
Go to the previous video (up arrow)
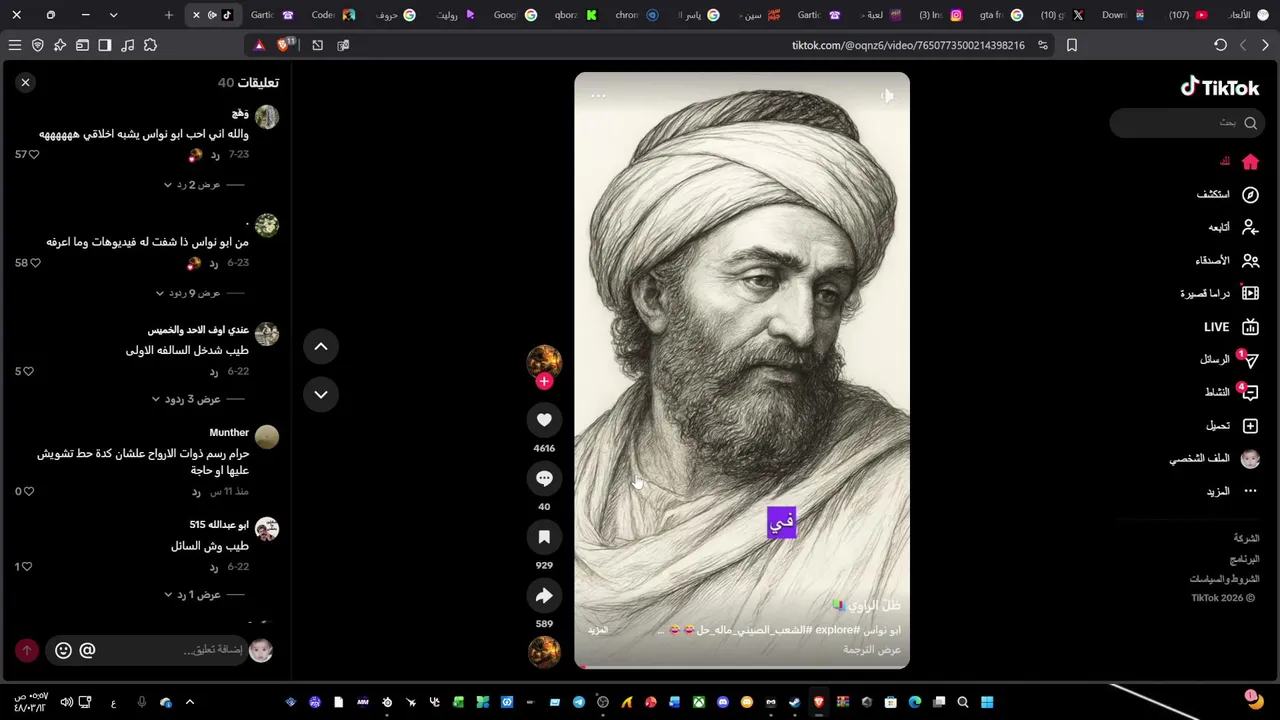(x=321, y=347)
